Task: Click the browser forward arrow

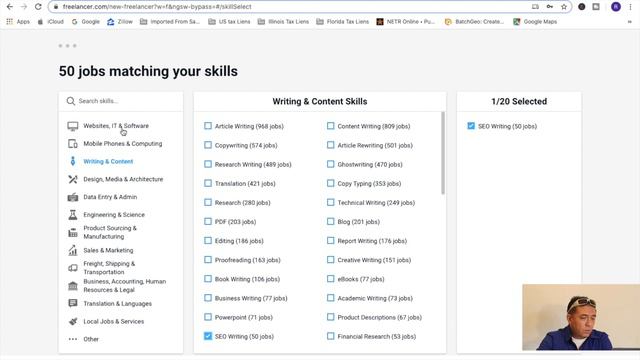Action: click(24, 7)
